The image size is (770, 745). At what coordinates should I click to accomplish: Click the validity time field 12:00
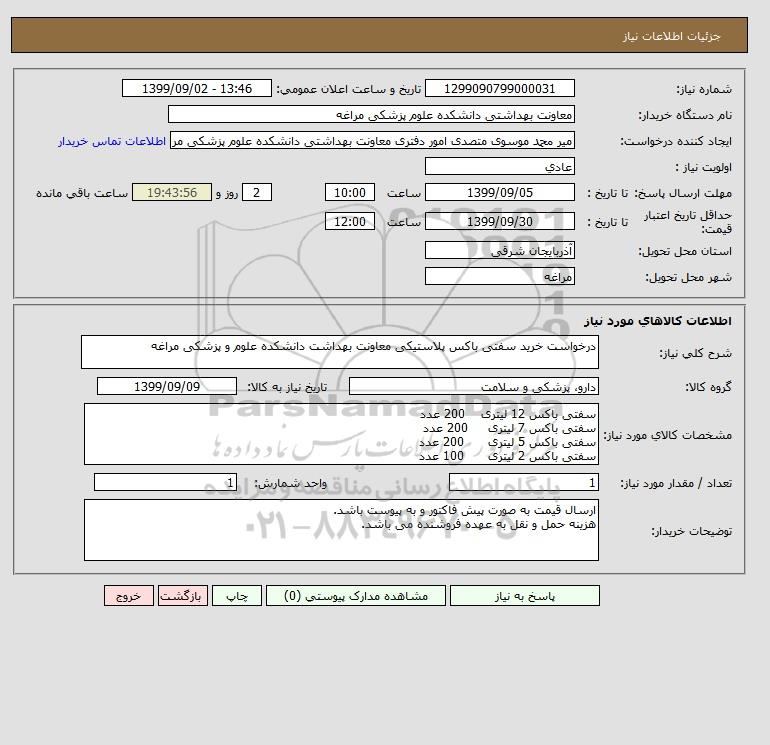(350, 221)
